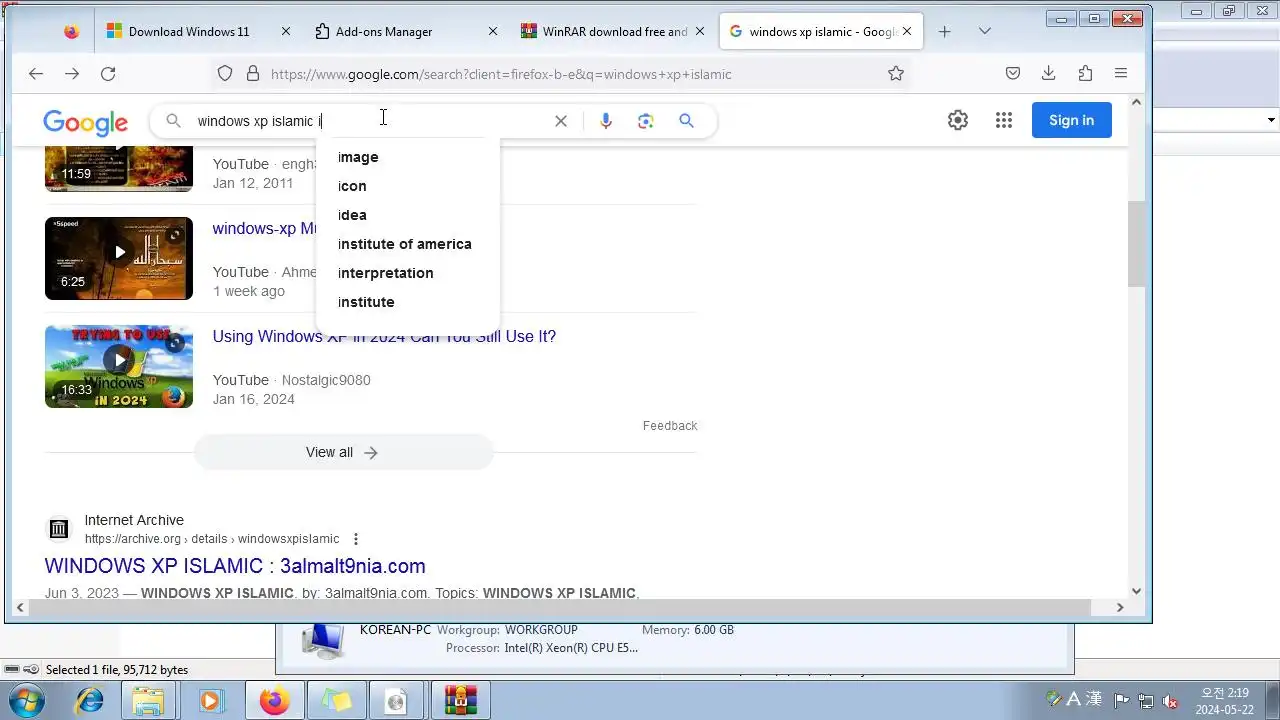Clear the Google search box
Image resolution: width=1280 pixels, height=720 pixels.
point(561,121)
